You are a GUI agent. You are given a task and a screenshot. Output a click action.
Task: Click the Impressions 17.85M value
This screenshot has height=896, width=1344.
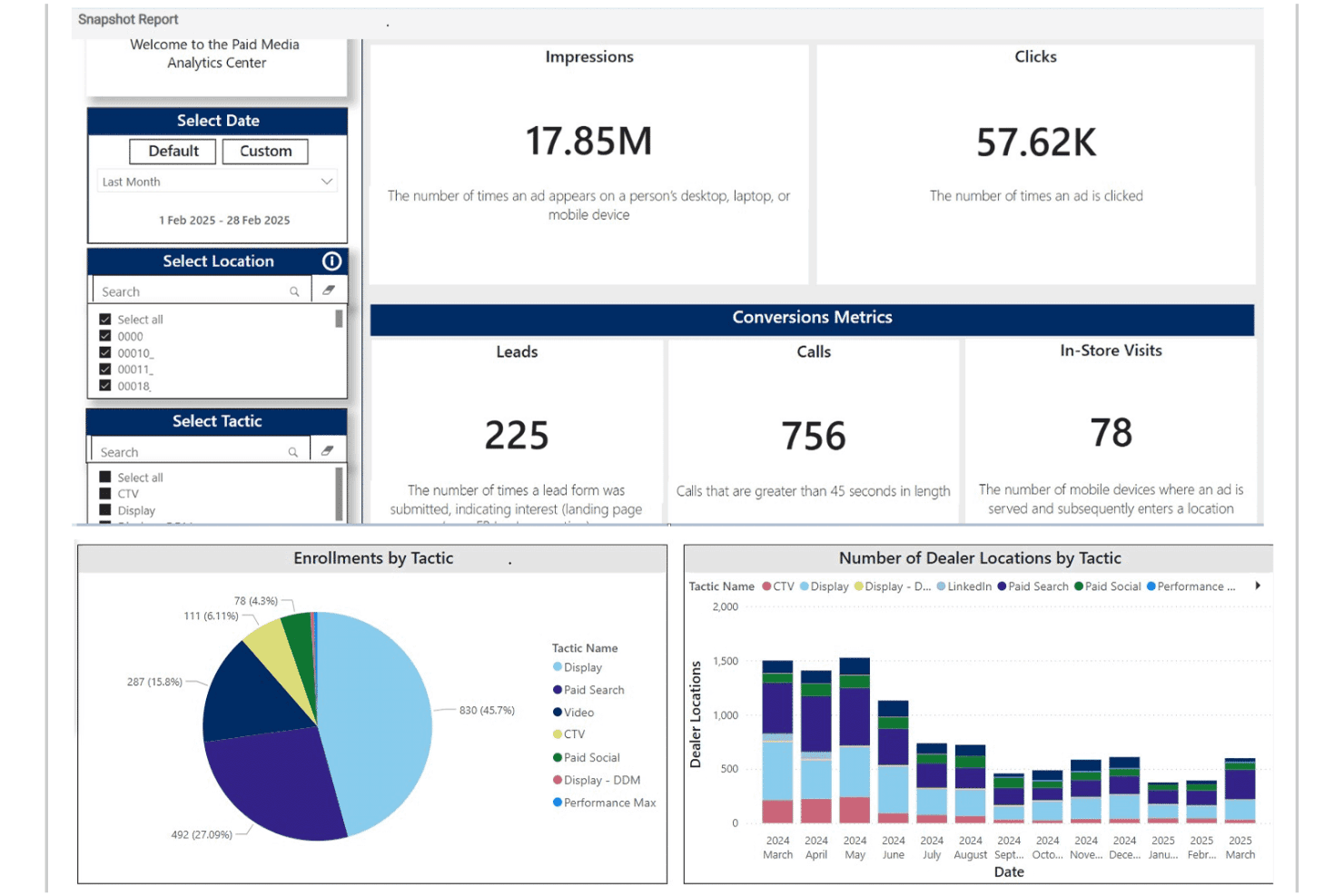(x=588, y=142)
